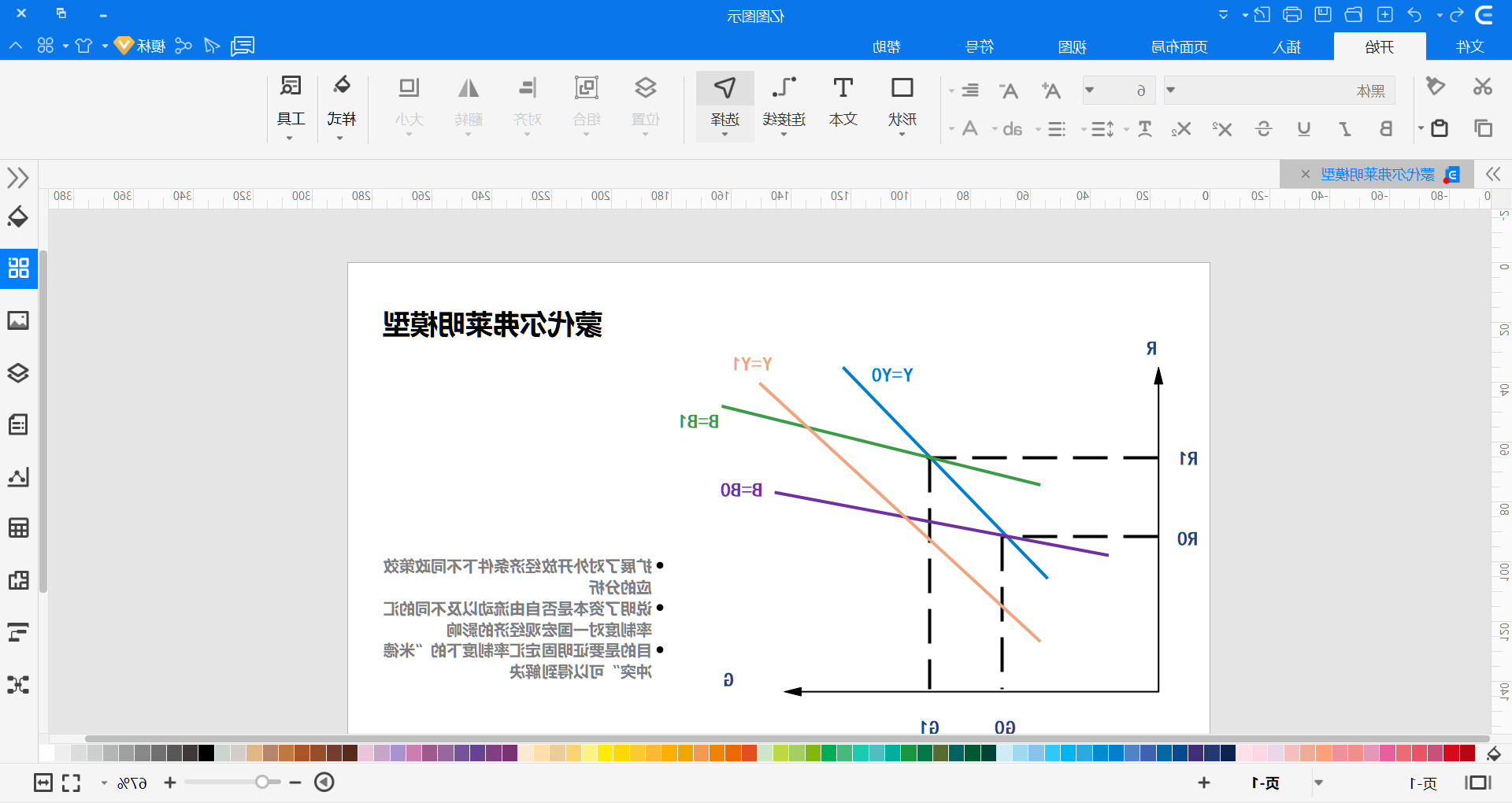Close the 蒙代尔弗莱明模型 document tab
1512x803 pixels.
1306,174
